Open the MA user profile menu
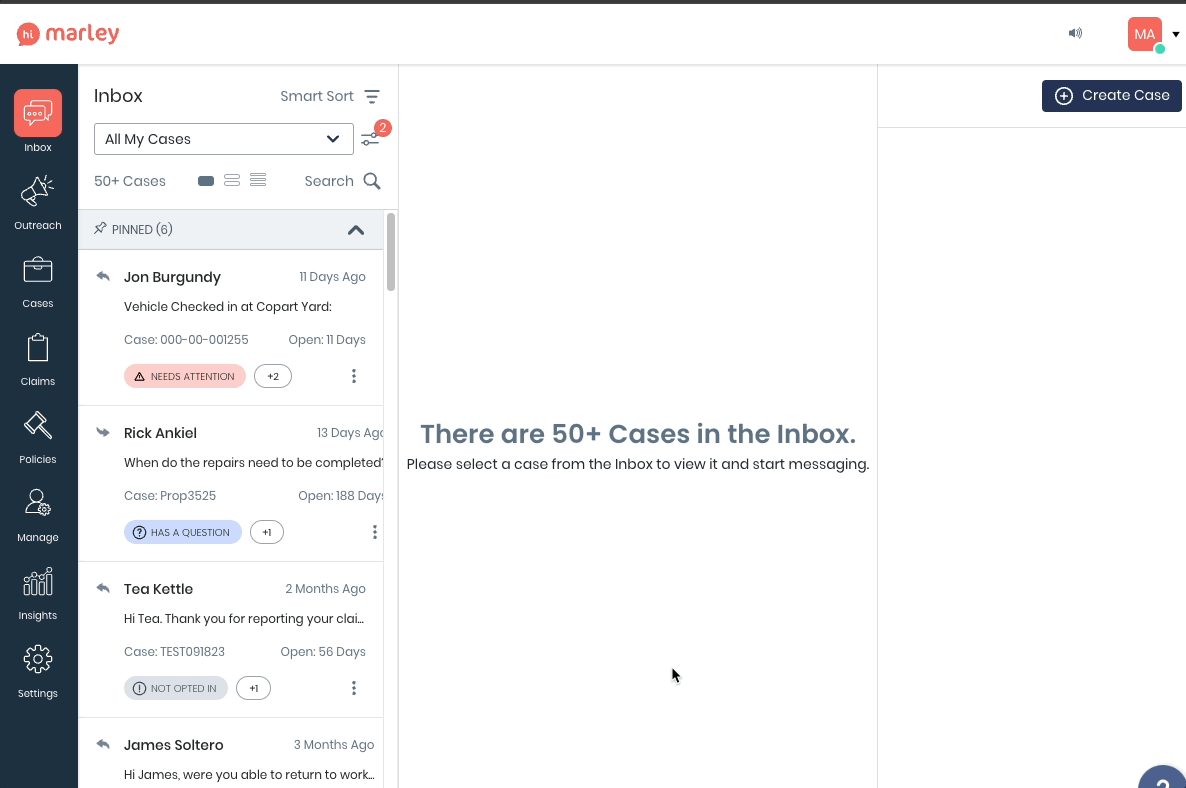This screenshot has width=1186, height=788. coord(1145,34)
